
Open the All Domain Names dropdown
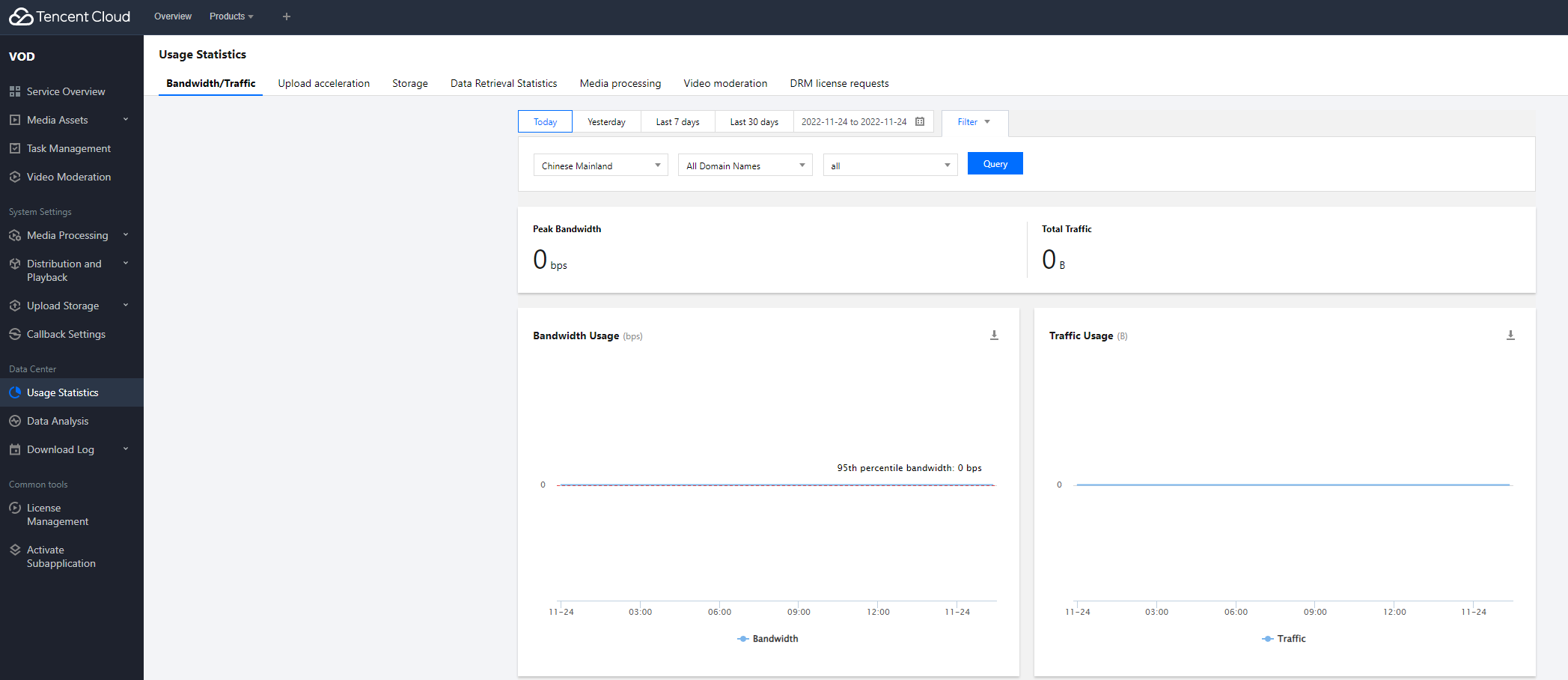pos(745,166)
